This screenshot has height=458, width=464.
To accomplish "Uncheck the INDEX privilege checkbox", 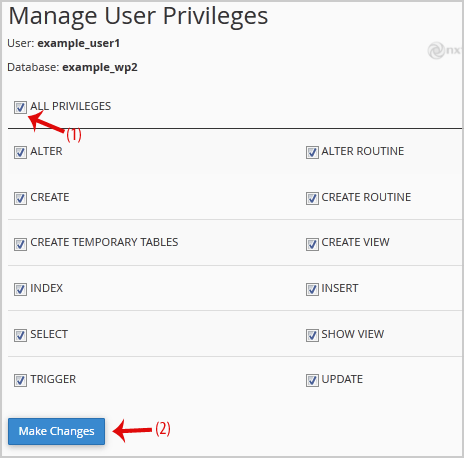I will coord(20,289).
